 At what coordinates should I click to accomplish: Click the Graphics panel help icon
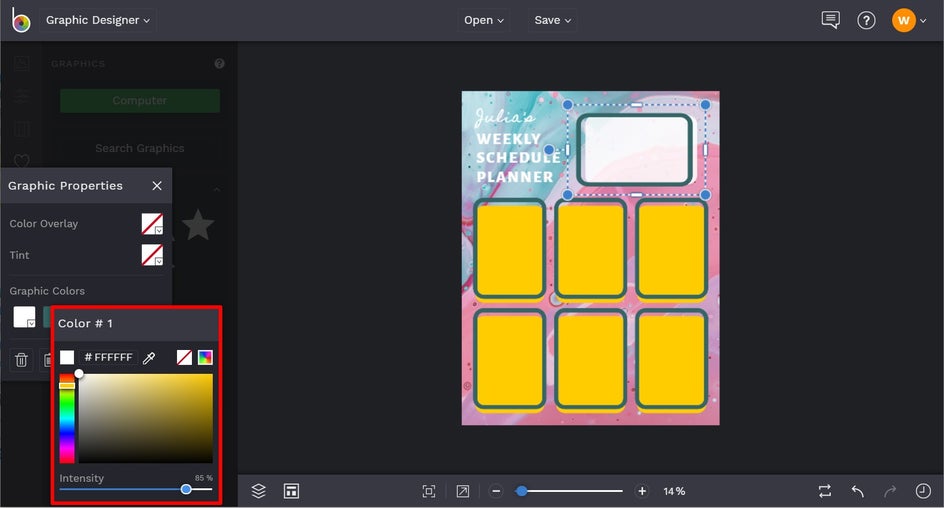(219, 63)
